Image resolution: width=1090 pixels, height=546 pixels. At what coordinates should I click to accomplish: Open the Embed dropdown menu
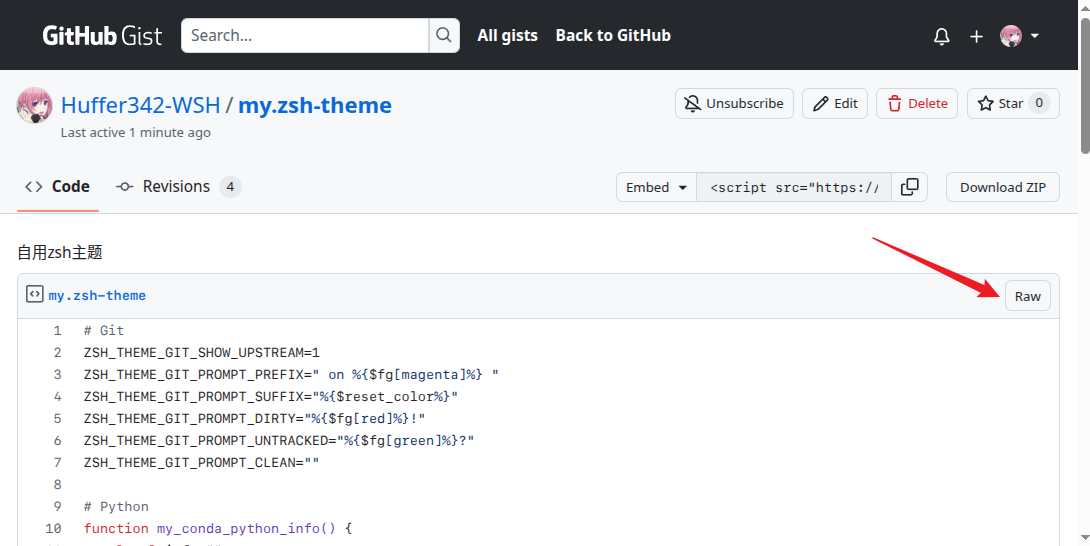point(656,187)
